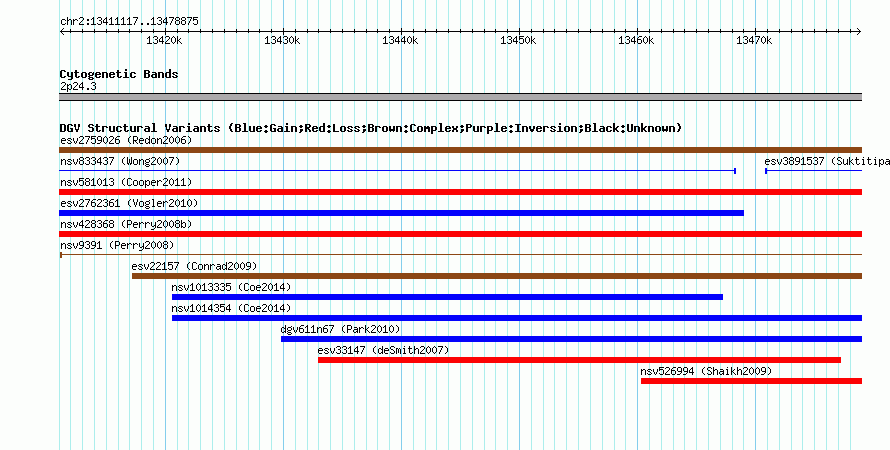Screen dimensions: 890x450
Task: Open the nsv1013335 (Coe2014) blue bar
Action: tap(447, 297)
